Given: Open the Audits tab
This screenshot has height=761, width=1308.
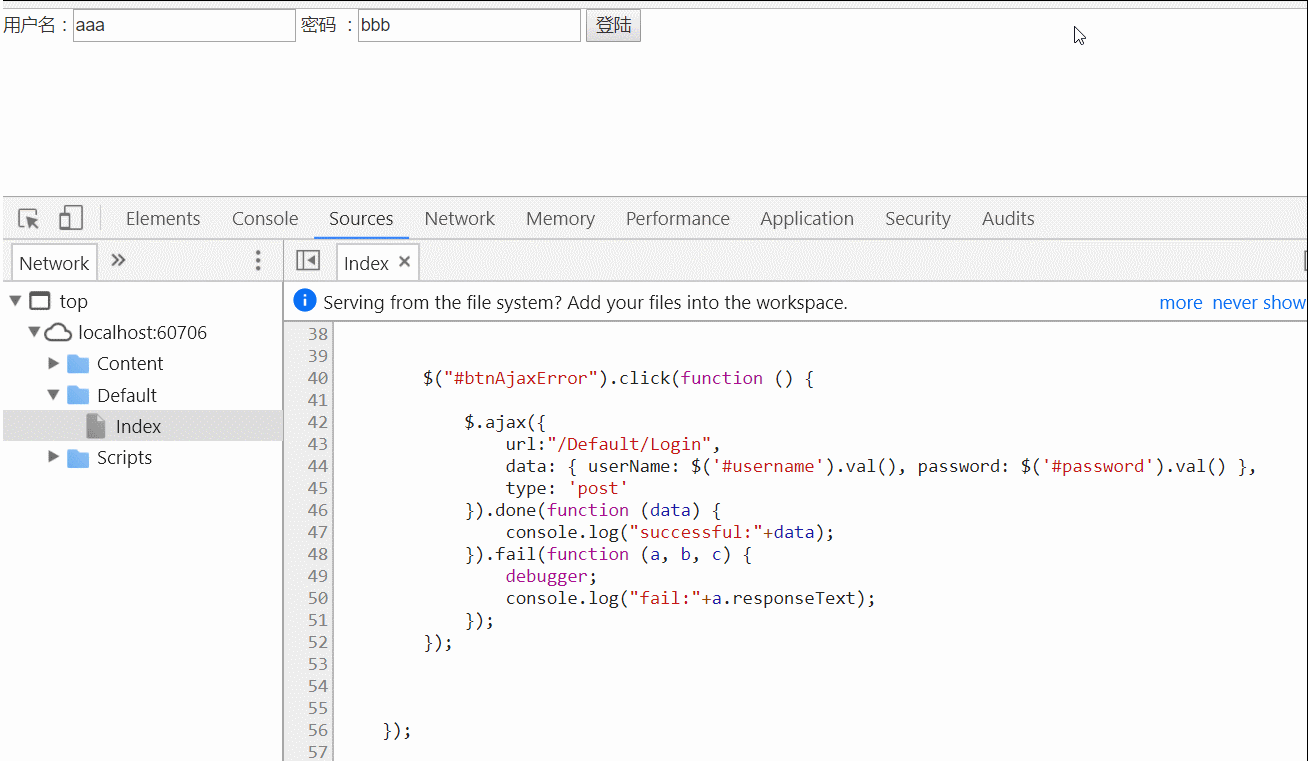Looking at the screenshot, I should [x=1008, y=219].
